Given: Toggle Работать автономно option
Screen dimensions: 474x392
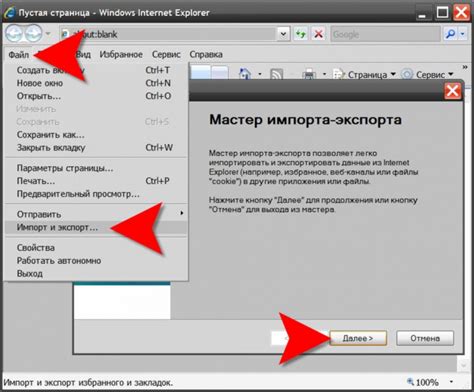Looking at the screenshot, I should 96,261.
